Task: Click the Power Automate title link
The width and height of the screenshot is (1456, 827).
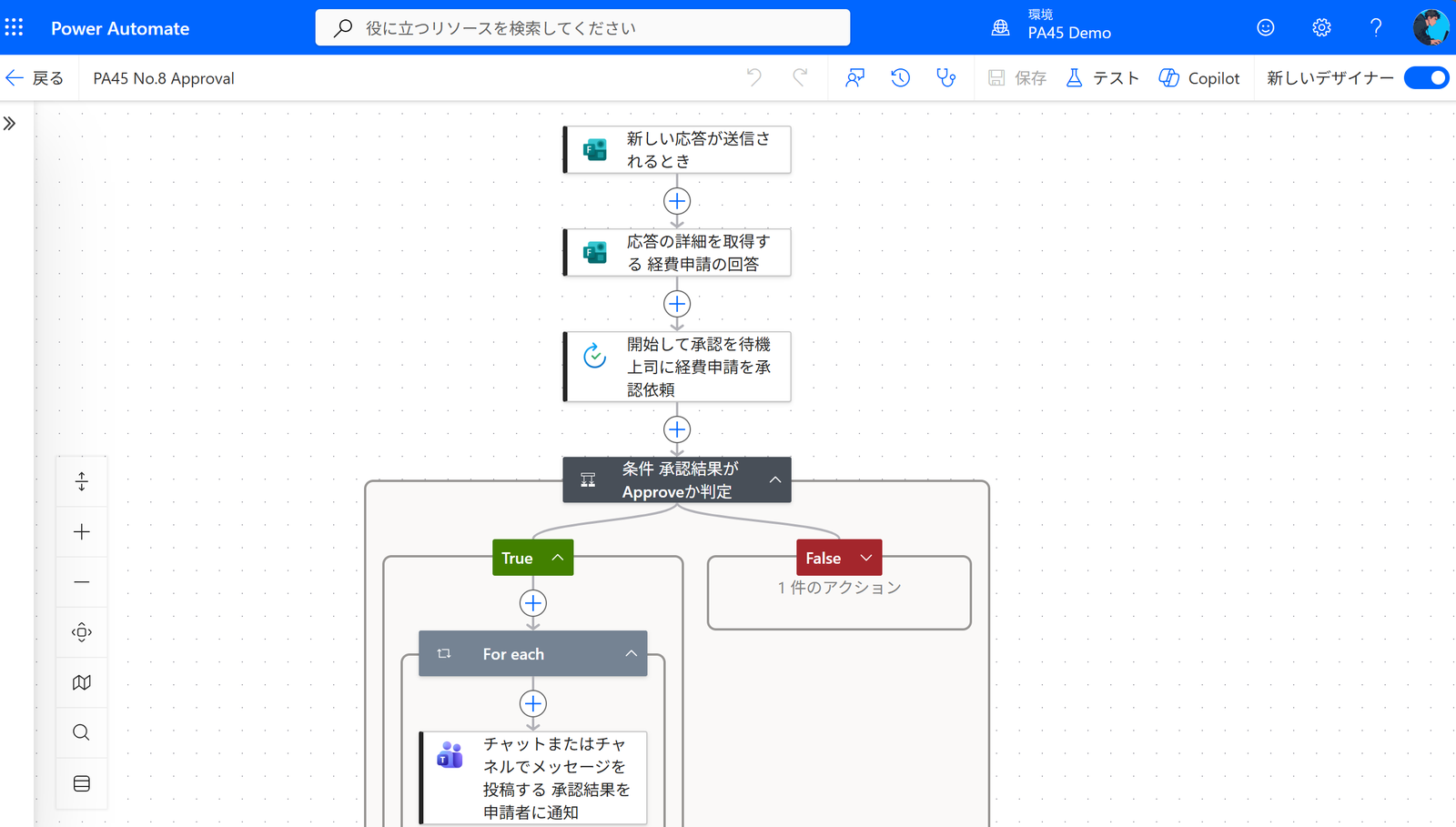Action: (x=120, y=28)
